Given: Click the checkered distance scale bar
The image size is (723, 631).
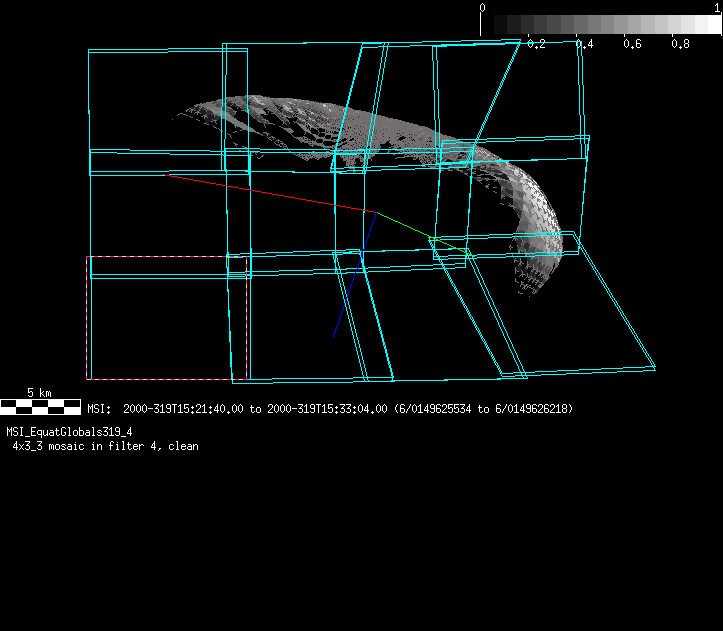Looking at the screenshot, I should (40, 407).
